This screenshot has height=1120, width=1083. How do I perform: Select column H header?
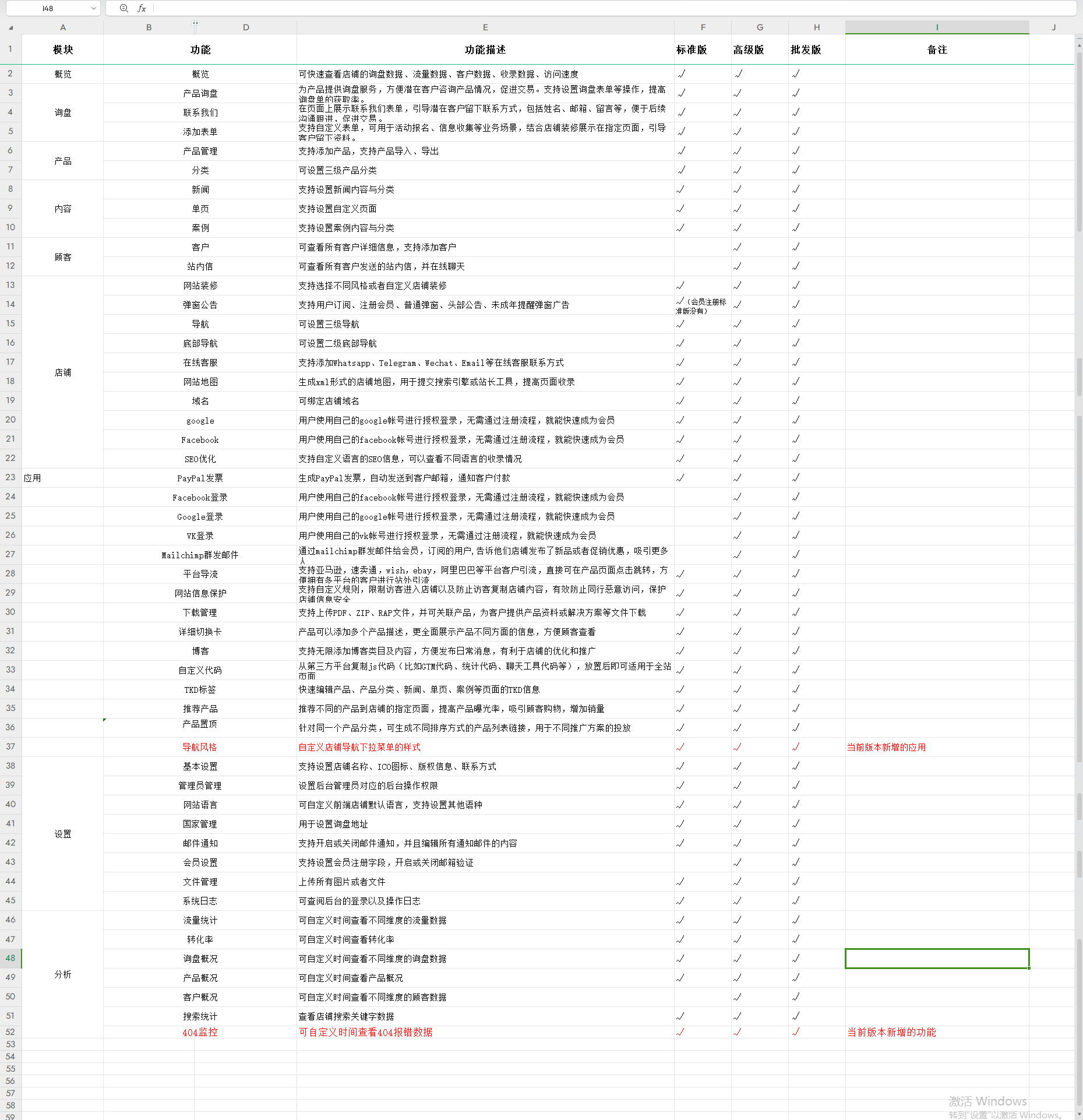(x=817, y=27)
